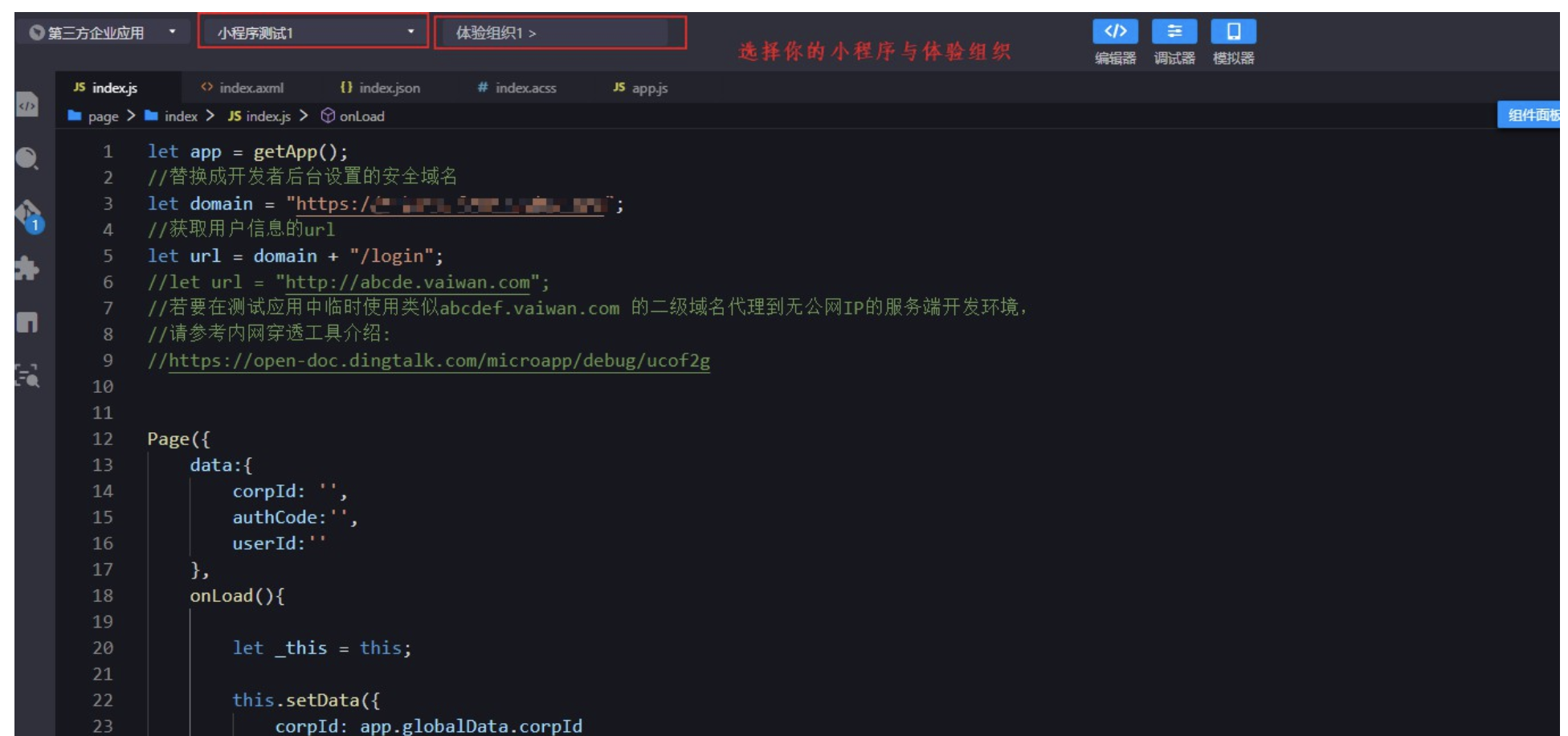Click the index folder breadcrumb
The width and height of the screenshot is (1568, 736).
[x=171, y=116]
